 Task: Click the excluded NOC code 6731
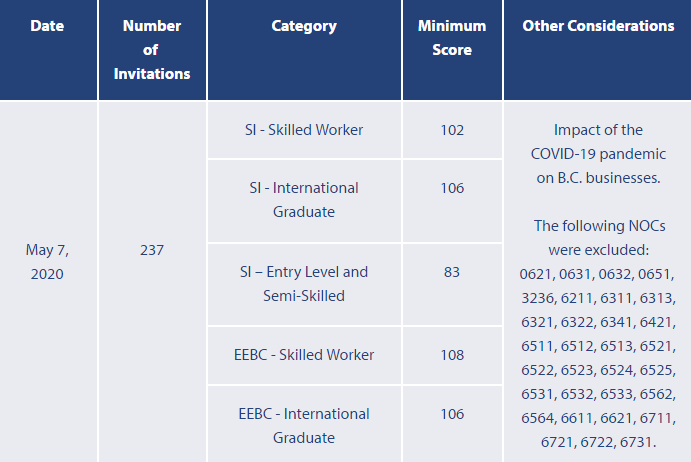[x=638, y=442]
